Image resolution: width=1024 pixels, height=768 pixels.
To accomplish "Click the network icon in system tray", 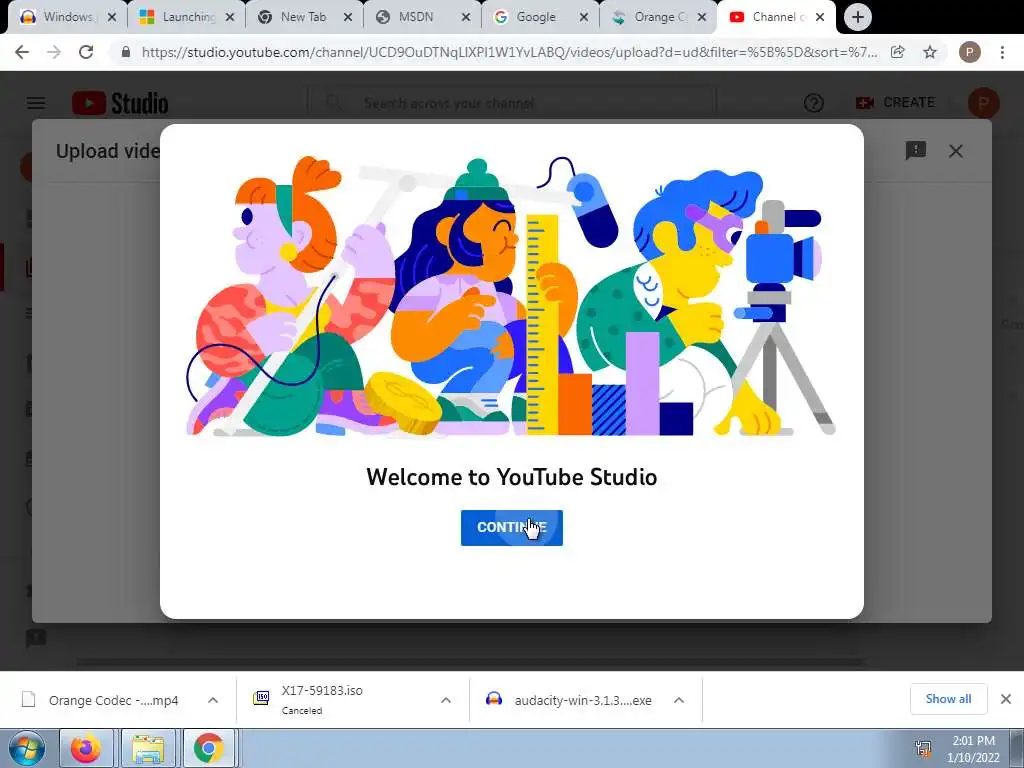I will pos(923,748).
